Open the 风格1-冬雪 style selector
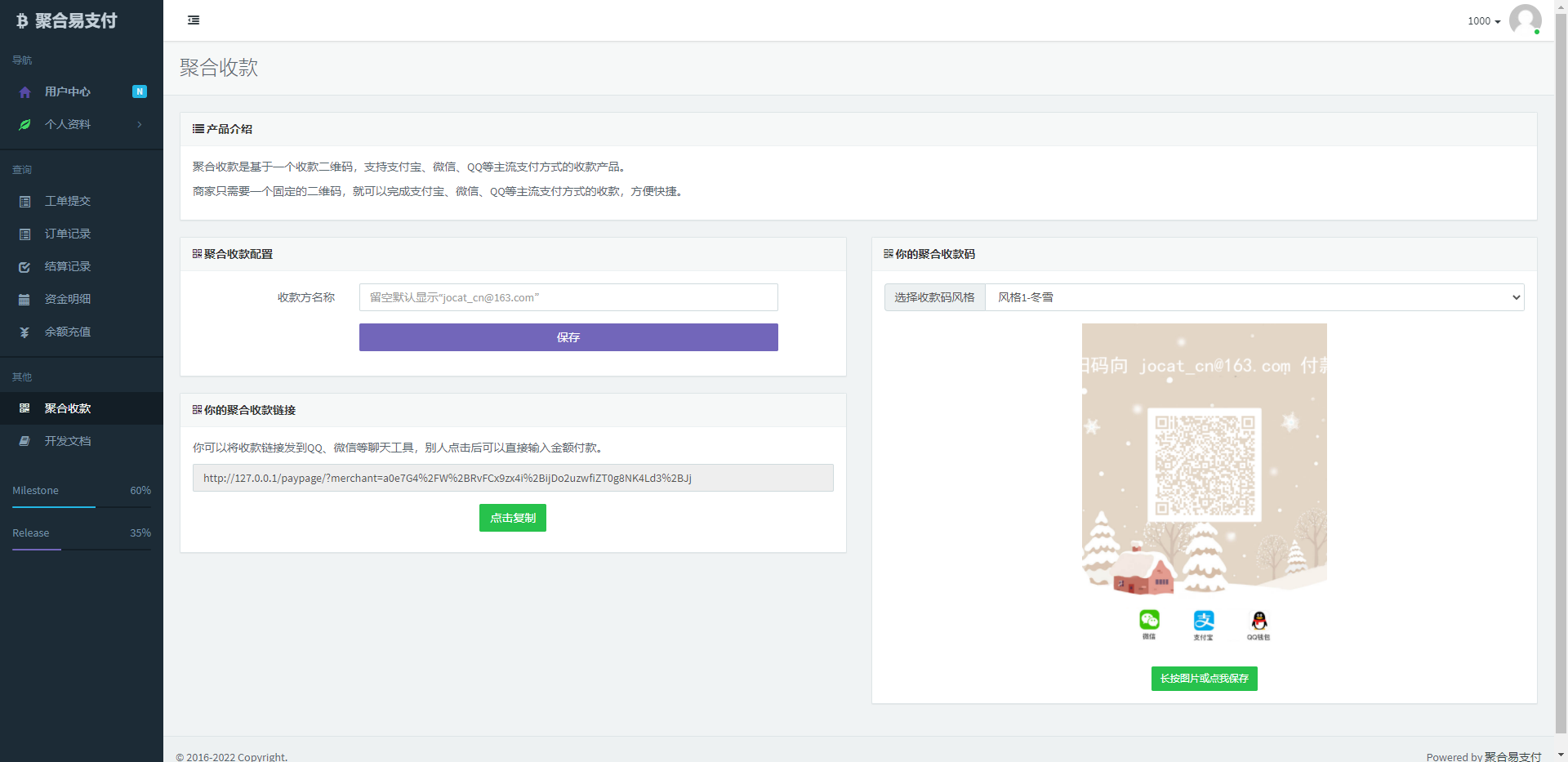The height and width of the screenshot is (762, 1568). [1254, 297]
